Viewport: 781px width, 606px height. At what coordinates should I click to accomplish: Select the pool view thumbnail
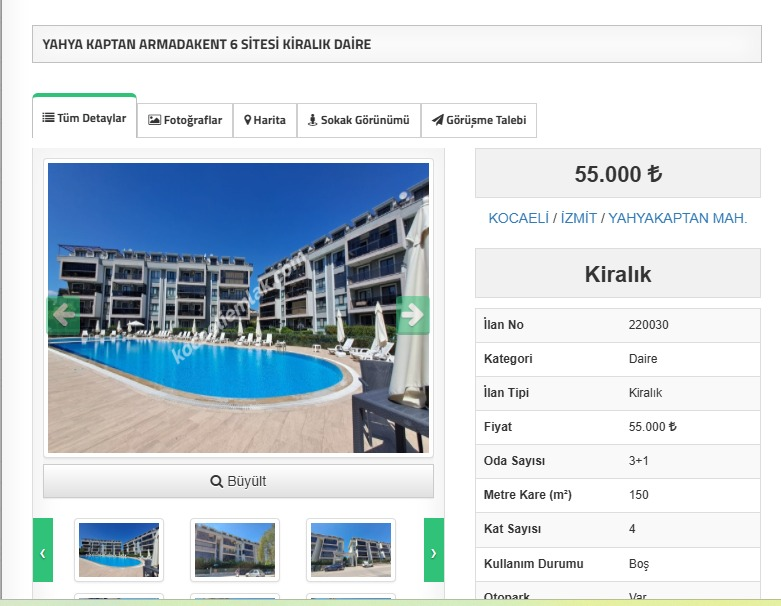coord(119,550)
